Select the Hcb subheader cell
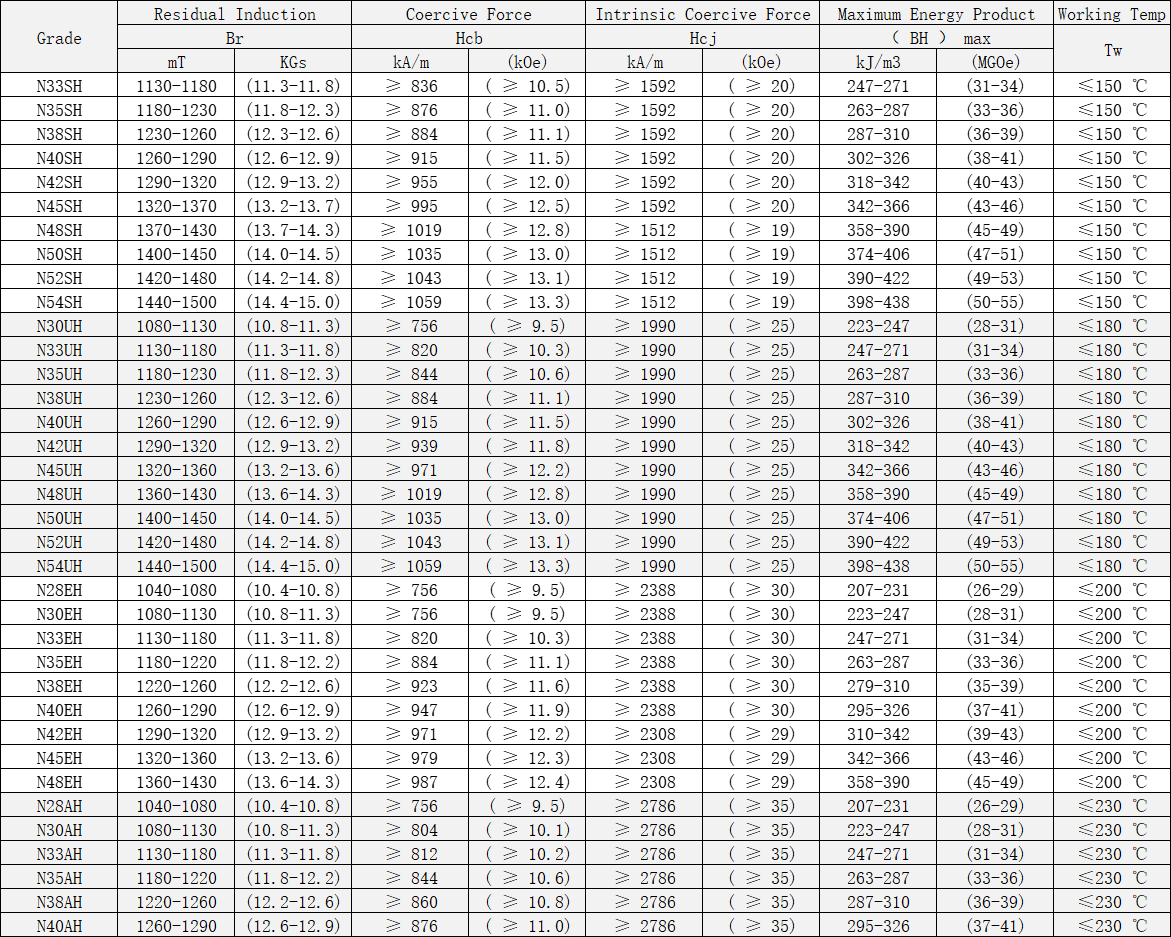Image resolution: width=1171 pixels, height=937 pixels. [x=468, y=38]
